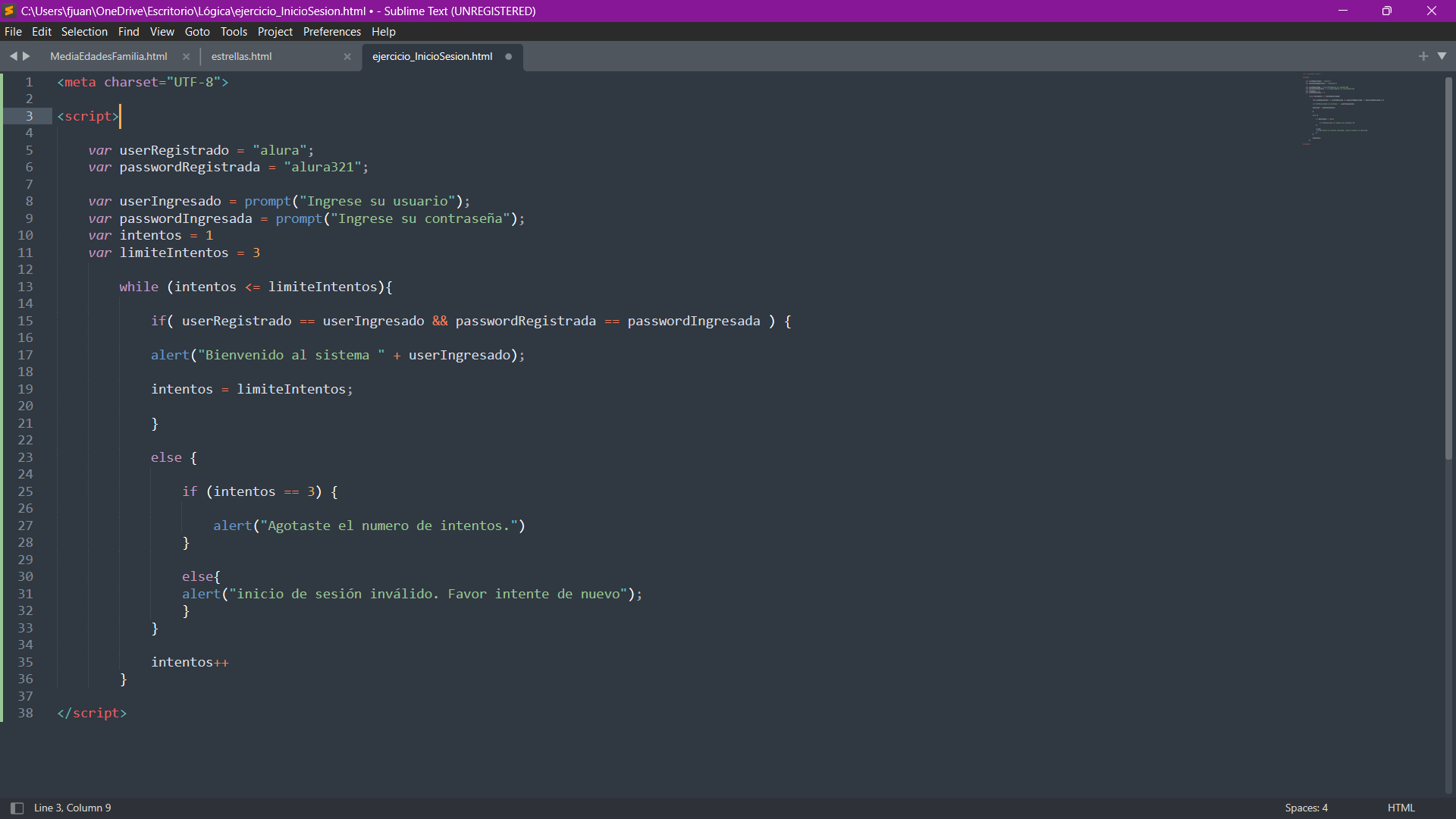Click the opening <script> tag

[88, 116]
